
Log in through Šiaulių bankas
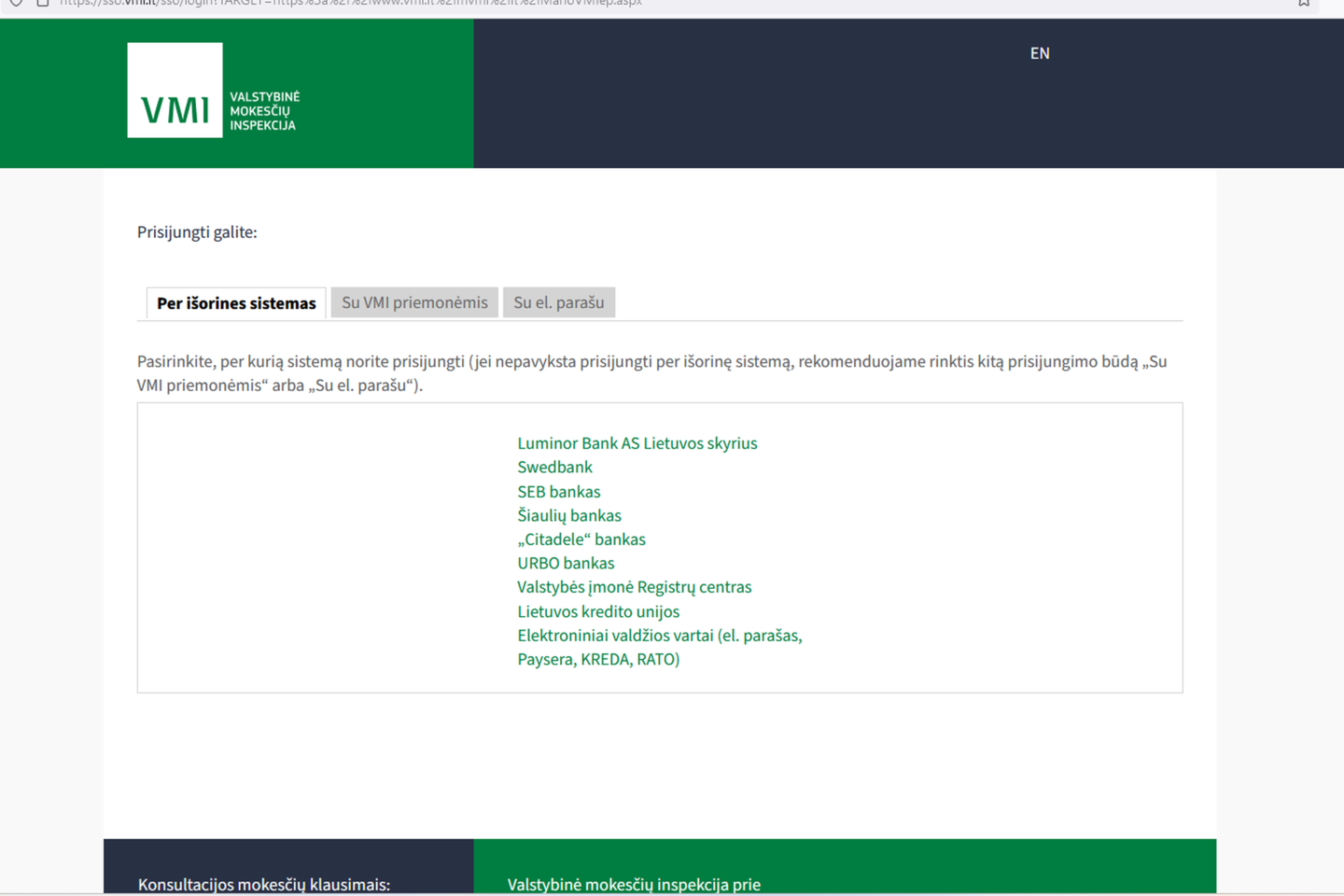coord(568,515)
